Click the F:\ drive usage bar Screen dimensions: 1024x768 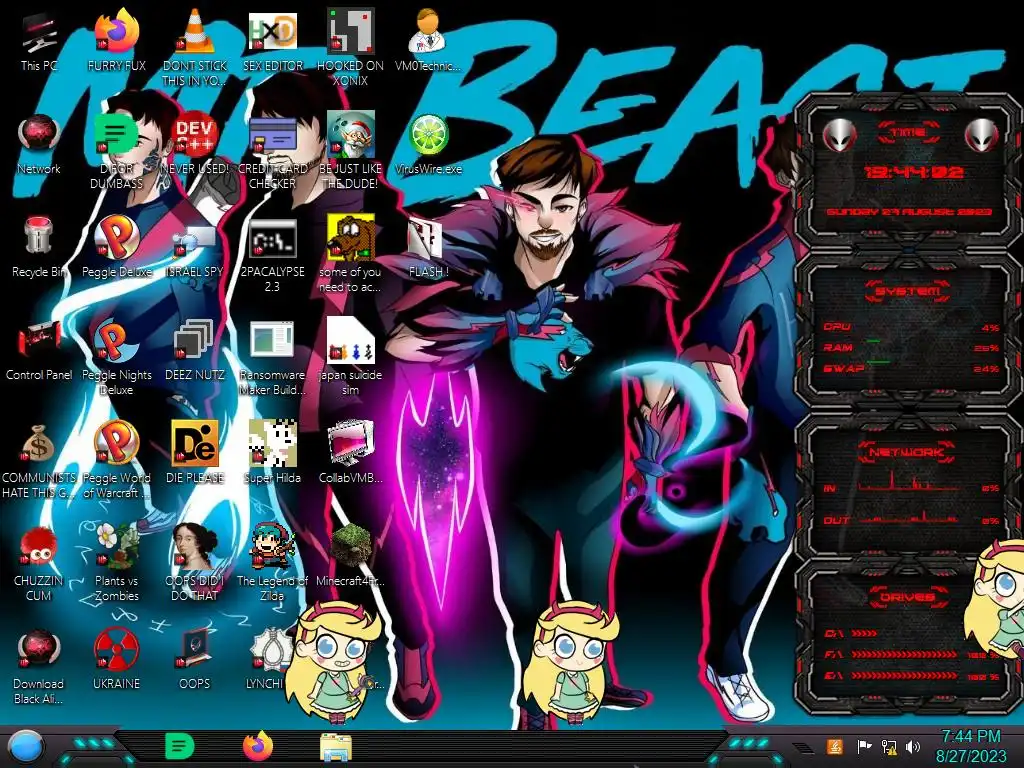905,654
